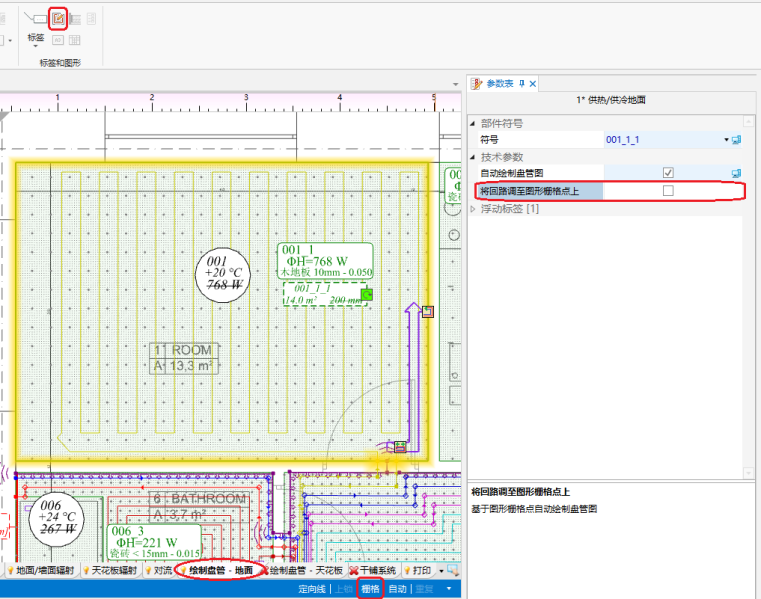Click the list sheet icon in ribbon
The height and width of the screenshot is (599, 761).
pyautogui.click(x=91, y=18)
